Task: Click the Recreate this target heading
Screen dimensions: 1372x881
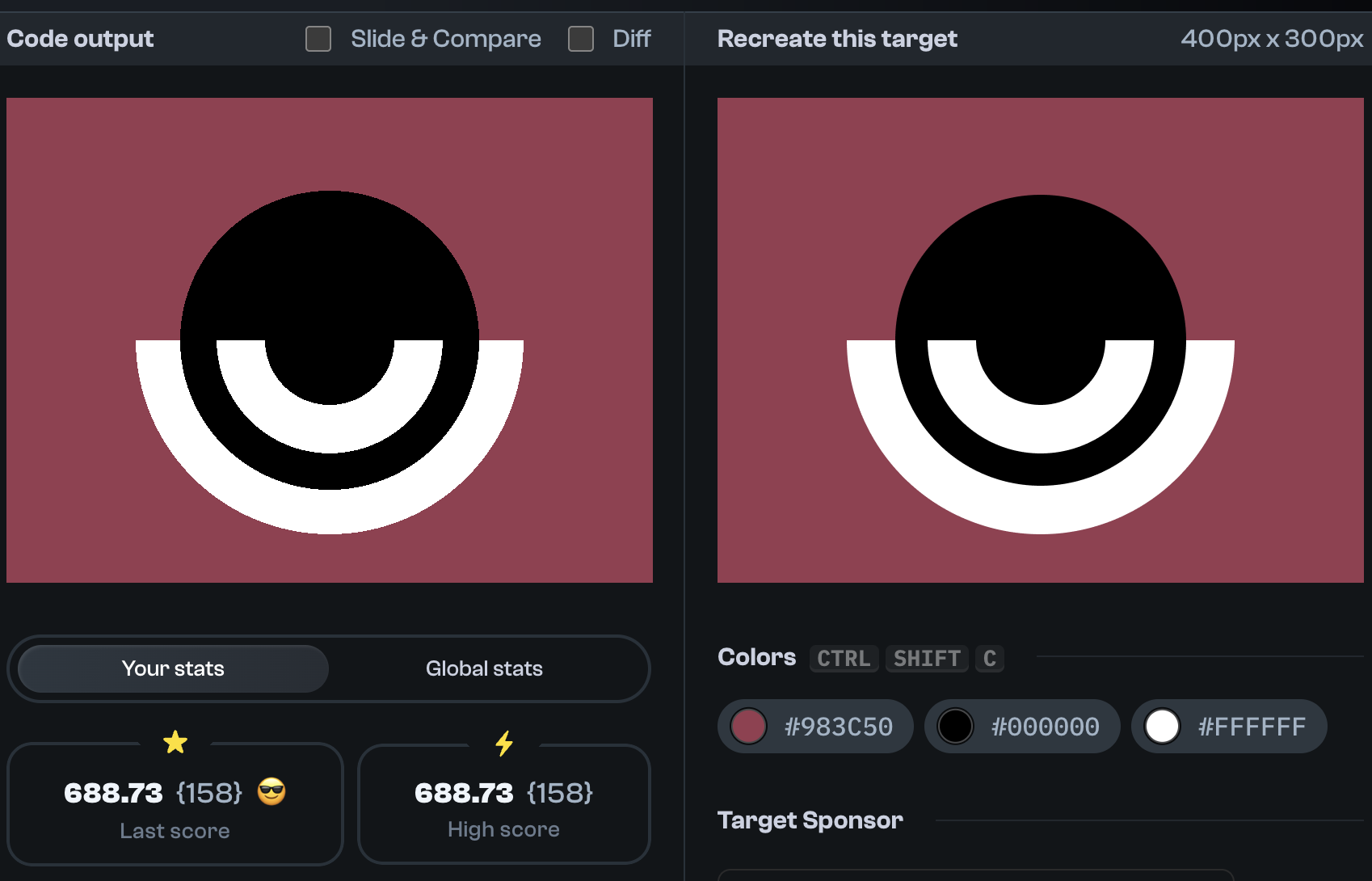Action: [x=837, y=38]
